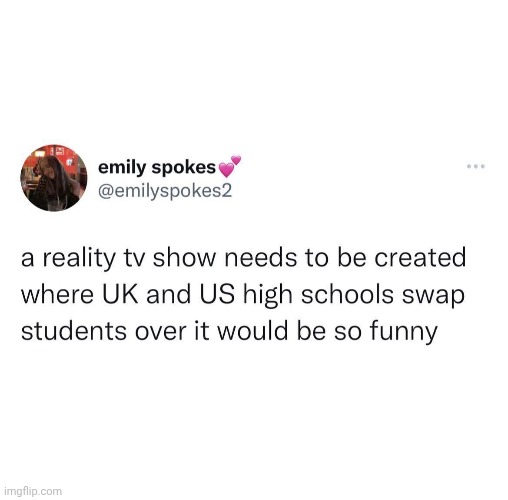Select the word 'reality' in the tweet
The image size is (508, 500).
point(77,259)
